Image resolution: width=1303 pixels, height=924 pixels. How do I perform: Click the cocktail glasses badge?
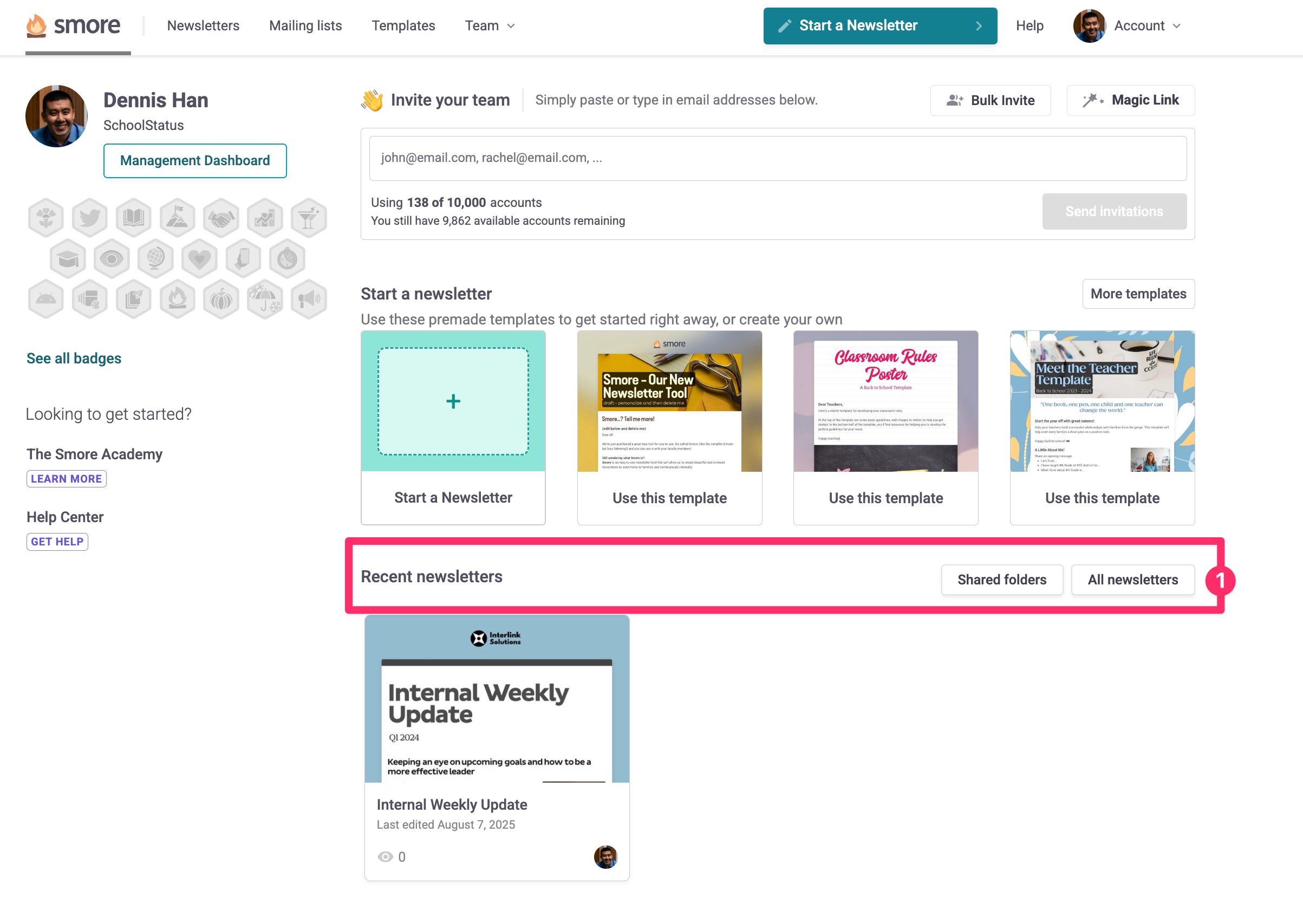[308, 217]
